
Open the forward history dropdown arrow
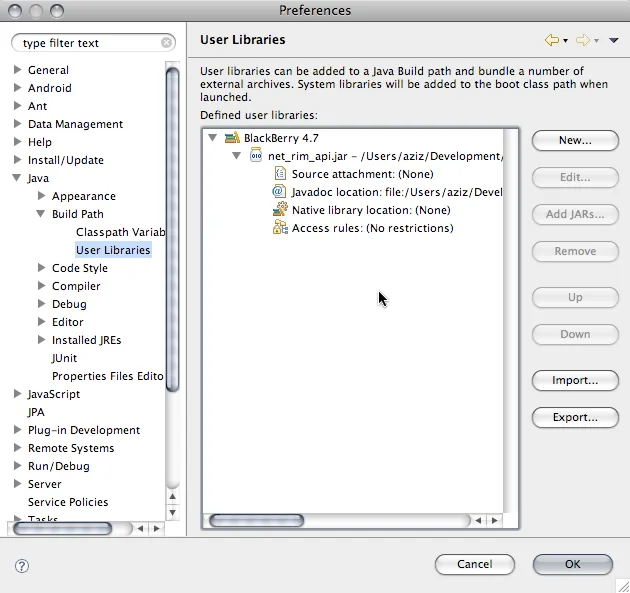pos(596,41)
